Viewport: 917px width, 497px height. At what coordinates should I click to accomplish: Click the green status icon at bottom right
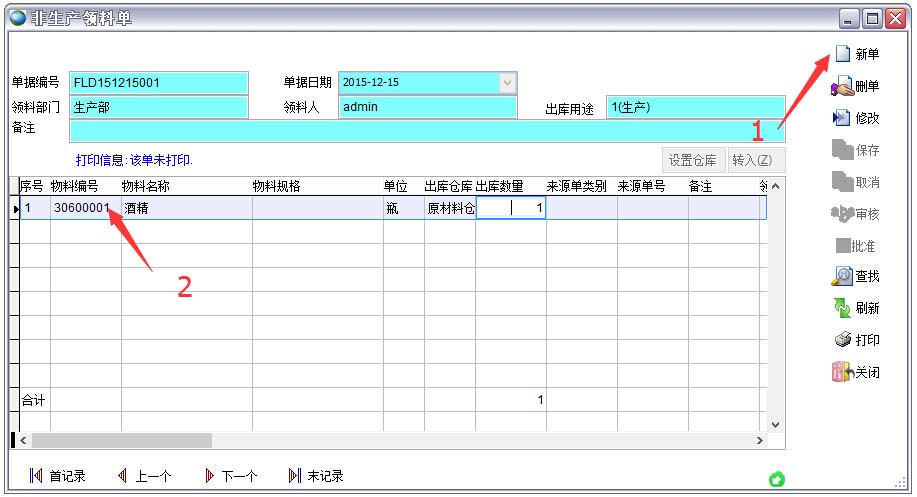776,480
